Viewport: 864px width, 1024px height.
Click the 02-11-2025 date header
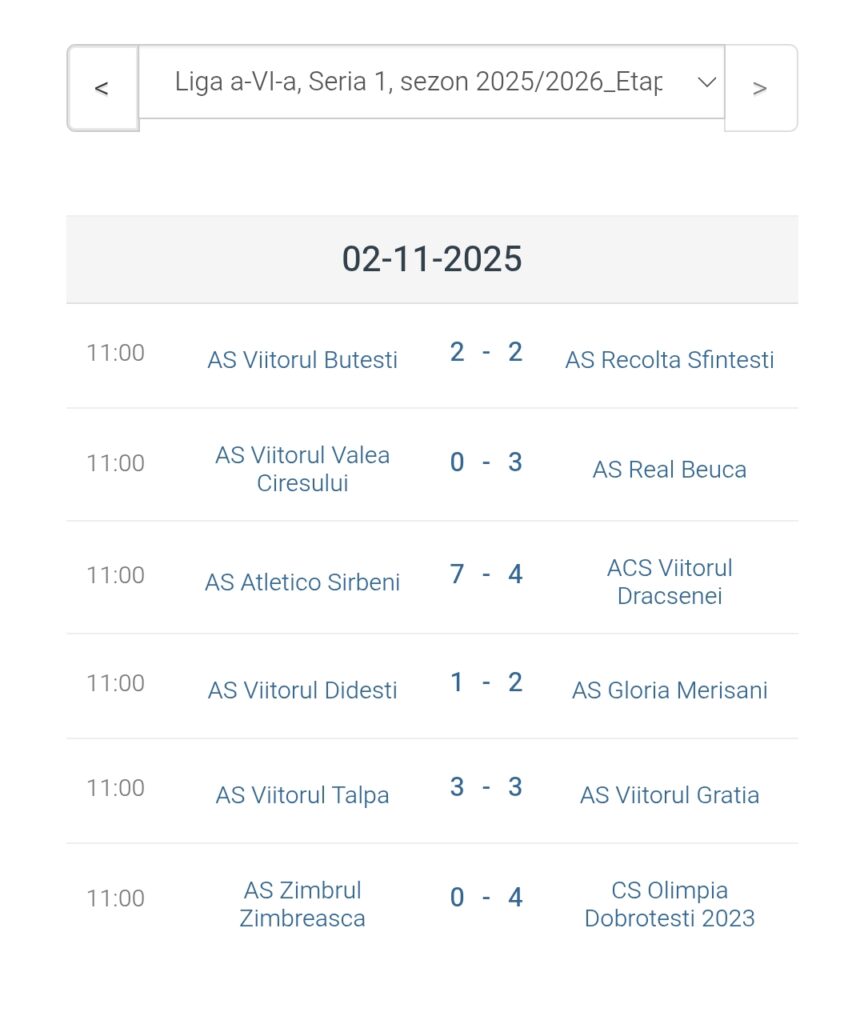[x=432, y=259]
